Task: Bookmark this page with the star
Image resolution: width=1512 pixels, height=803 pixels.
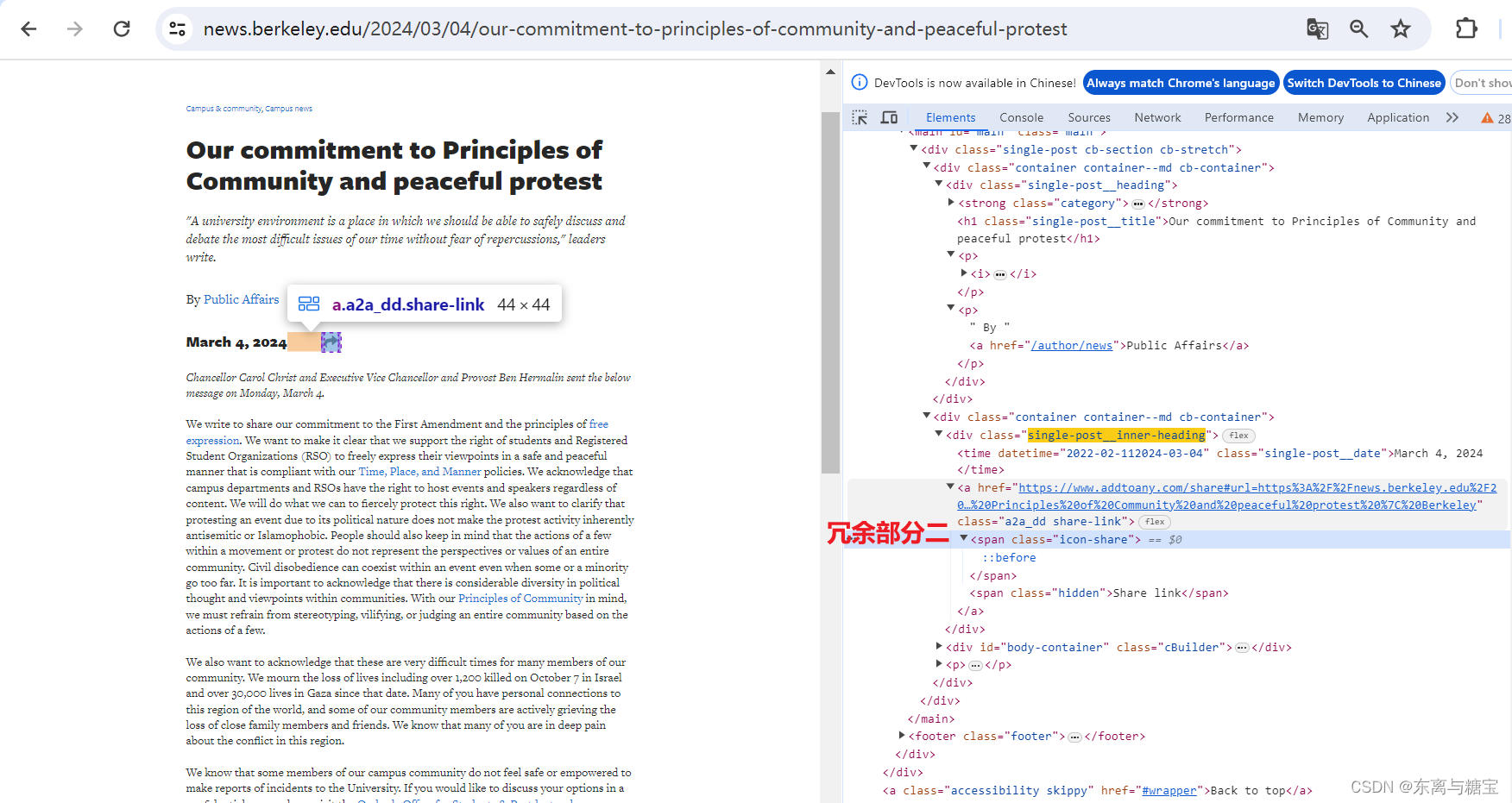Action: (x=1401, y=29)
